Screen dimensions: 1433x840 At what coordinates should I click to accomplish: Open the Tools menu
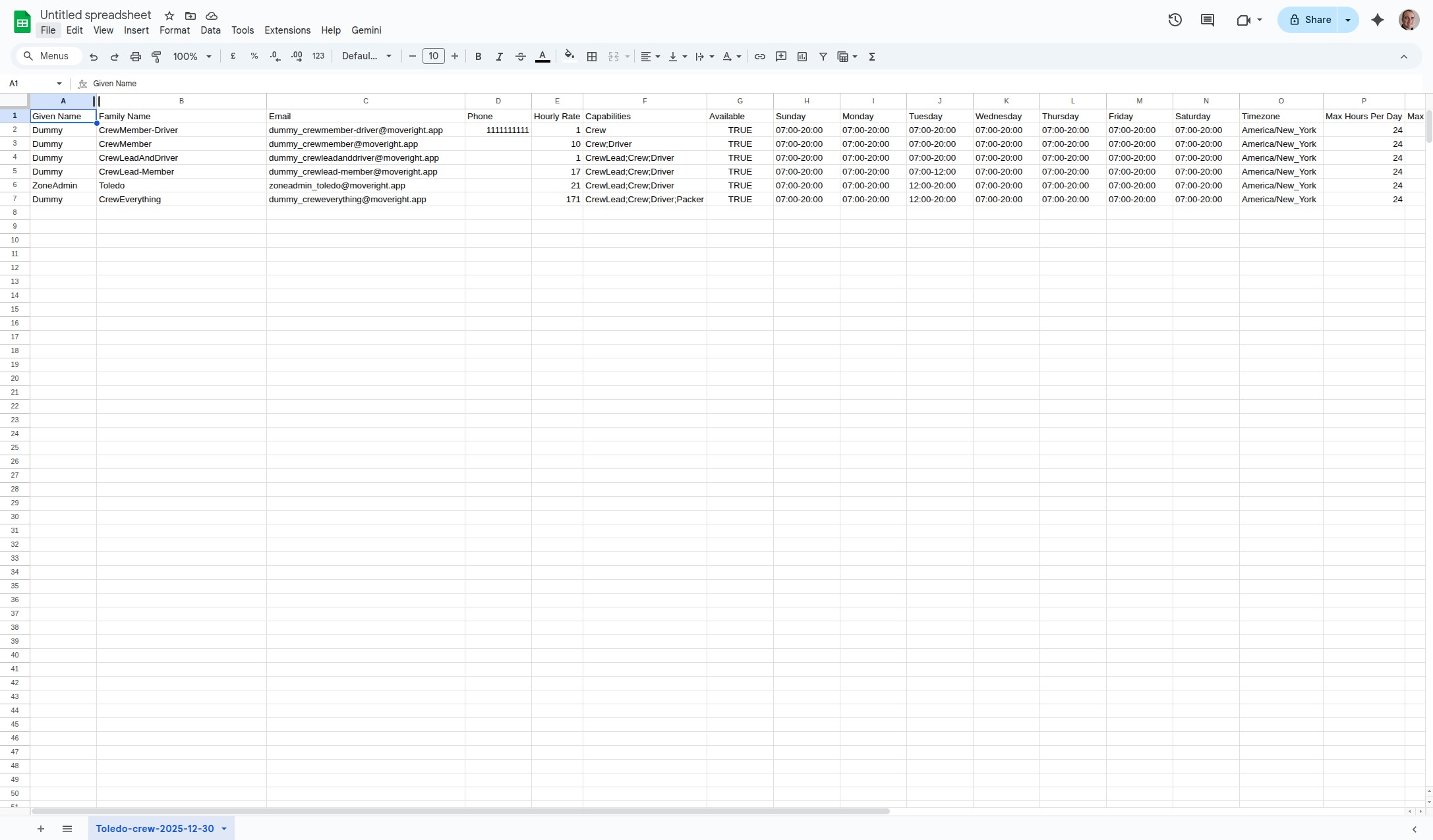coord(243,30)
